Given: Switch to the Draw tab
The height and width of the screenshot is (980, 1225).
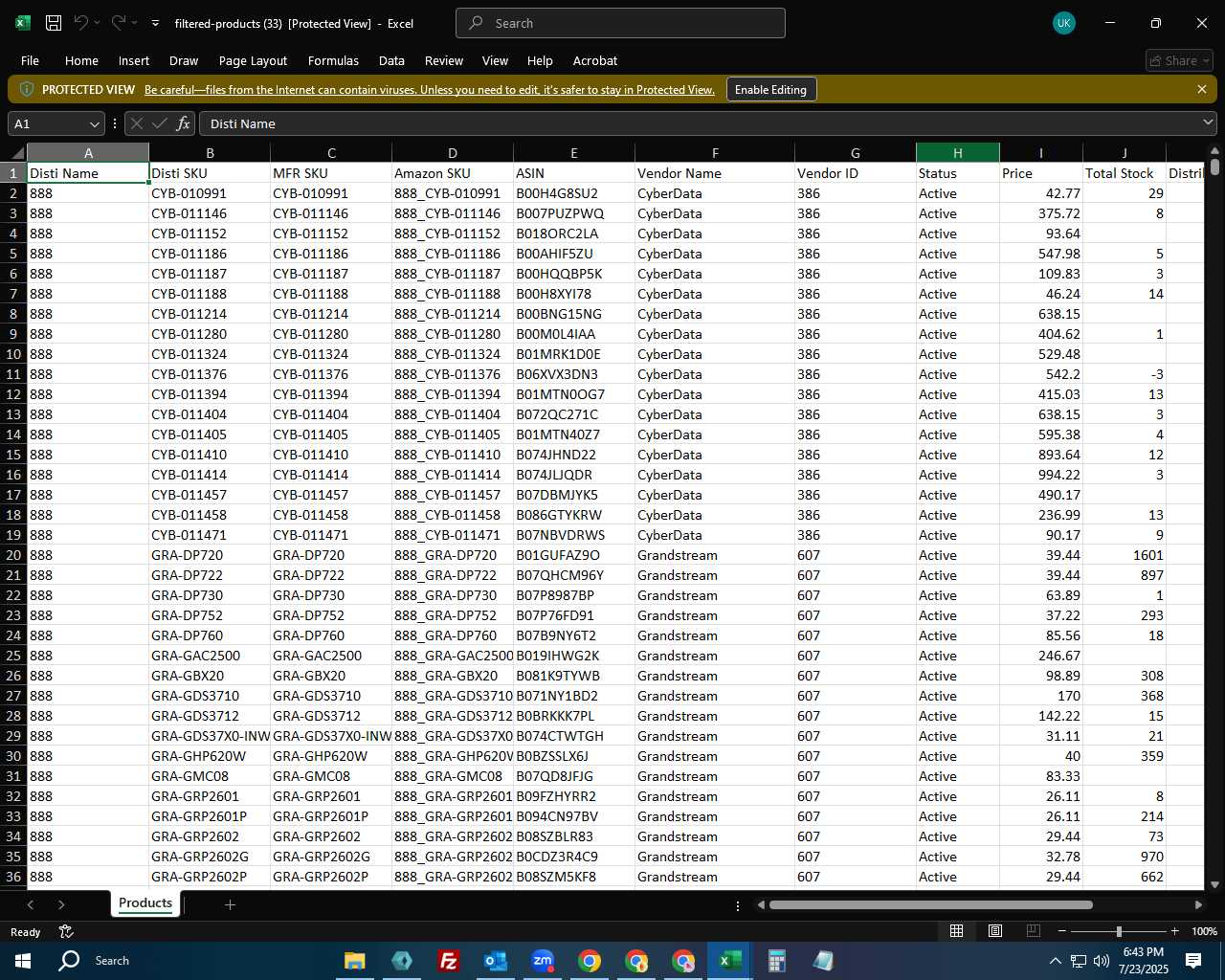Looking at the screenshot, I should [x=184, y=60].
